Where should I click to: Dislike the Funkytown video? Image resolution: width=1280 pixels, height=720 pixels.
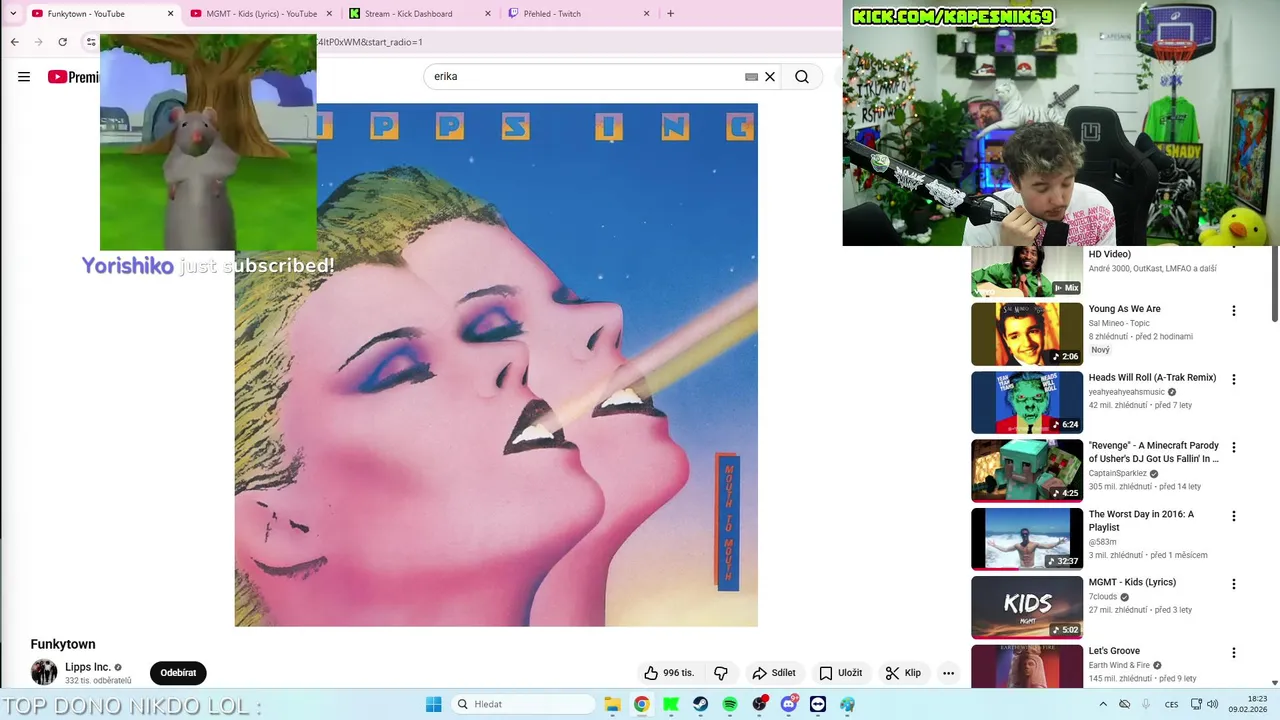[x=720, y=673]
